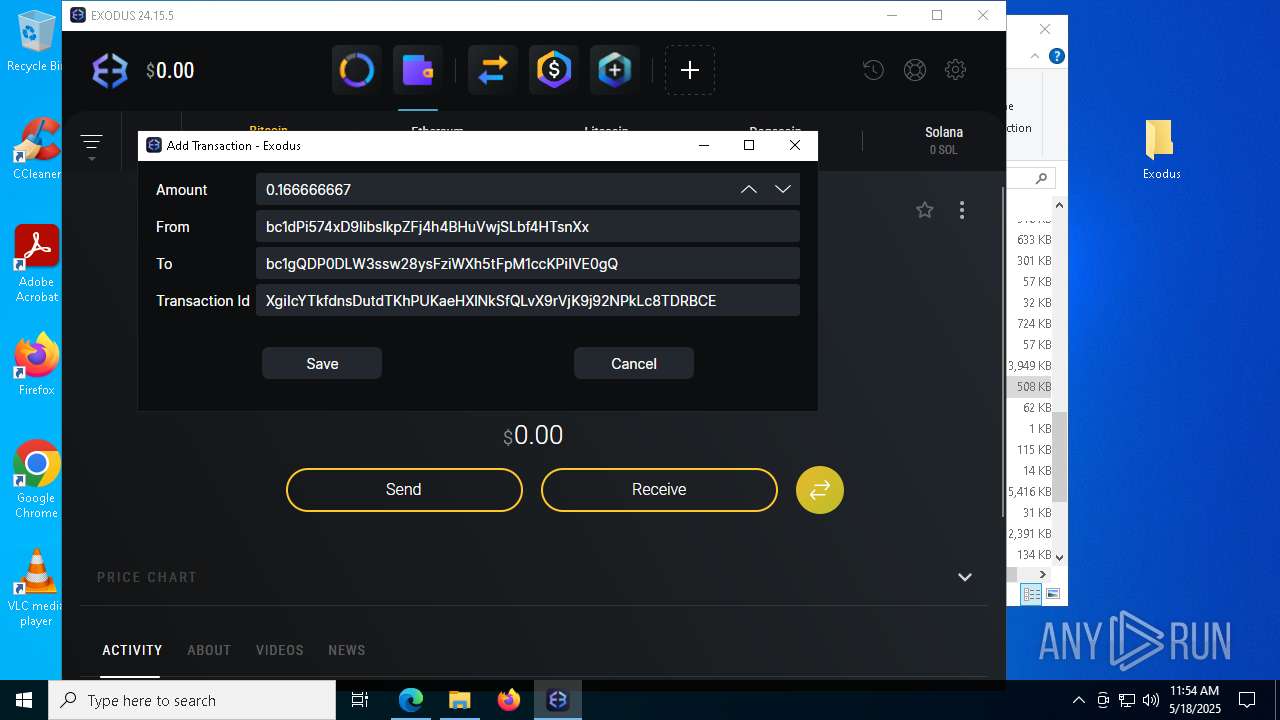Open the notification center icon

(1247, 700)
